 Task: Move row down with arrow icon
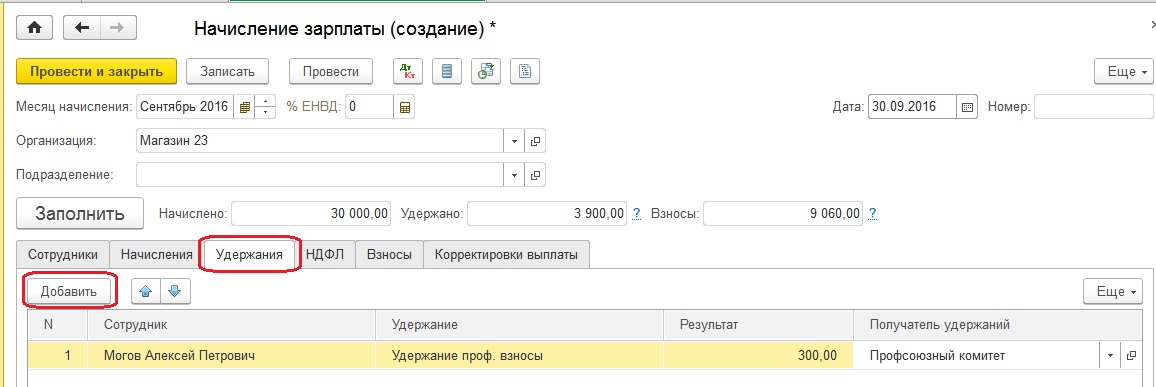175,291
